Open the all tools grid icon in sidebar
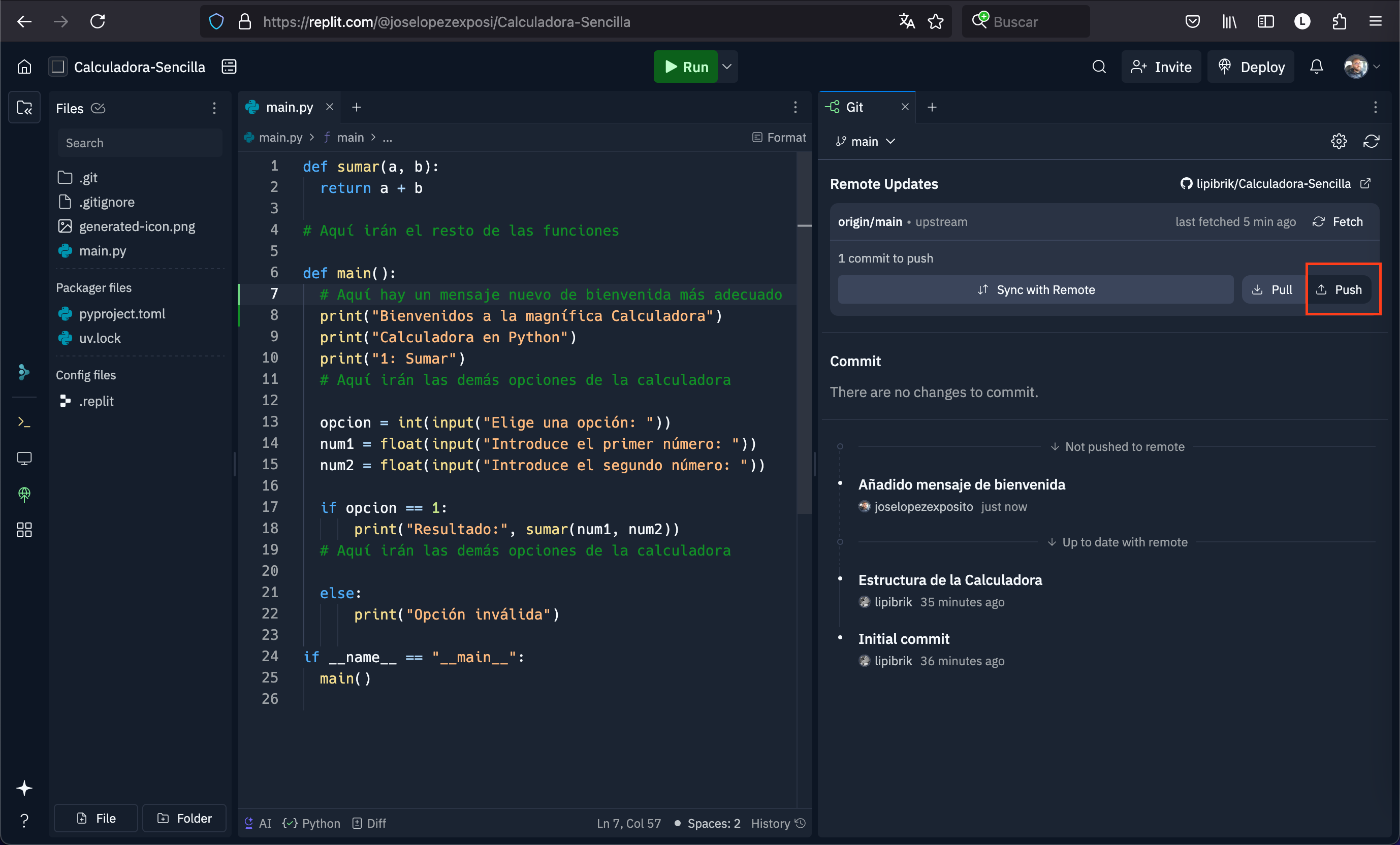 24,530
